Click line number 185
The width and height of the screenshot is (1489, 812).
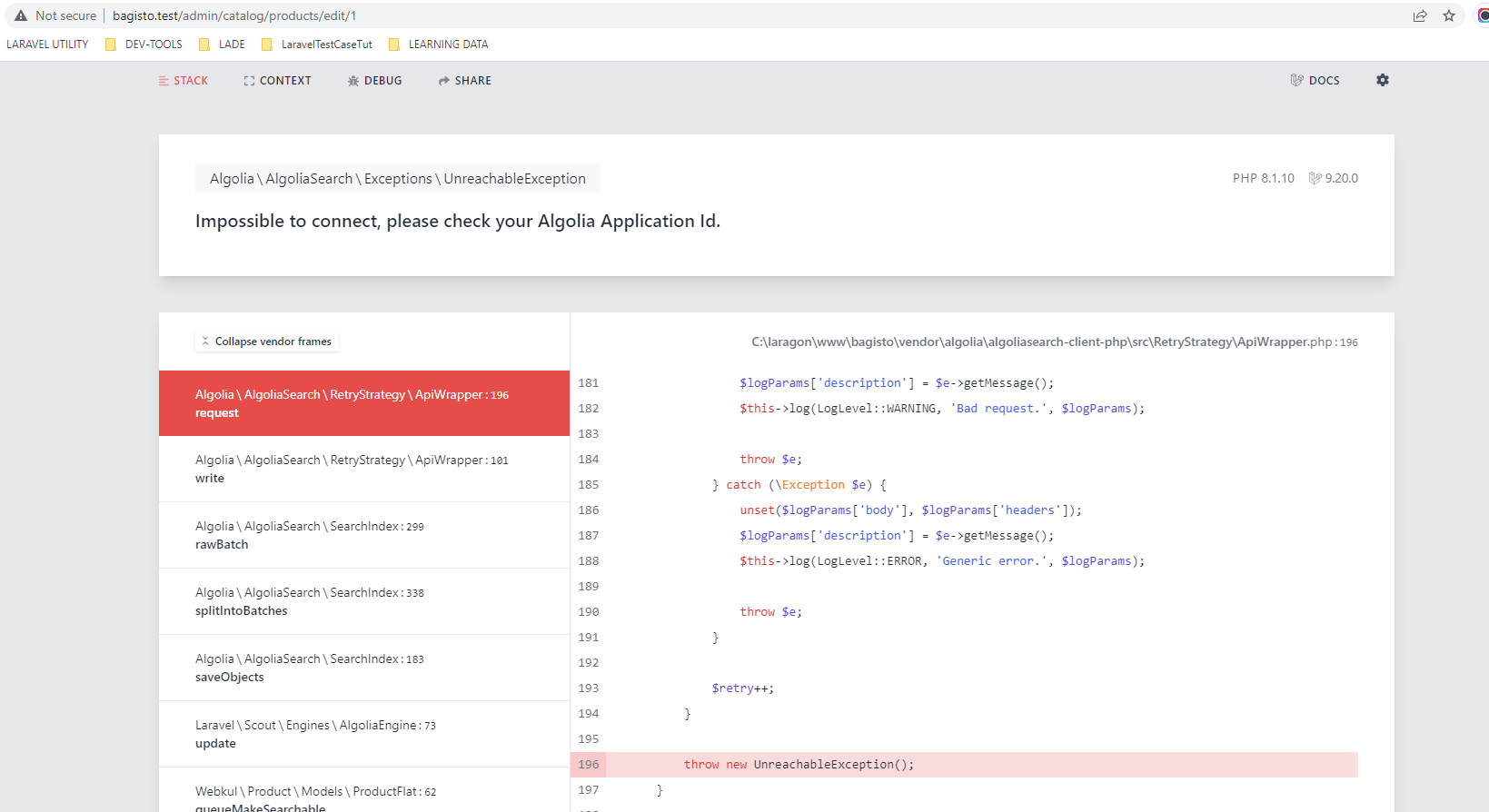pyautogui.click(x=589, y=485)
